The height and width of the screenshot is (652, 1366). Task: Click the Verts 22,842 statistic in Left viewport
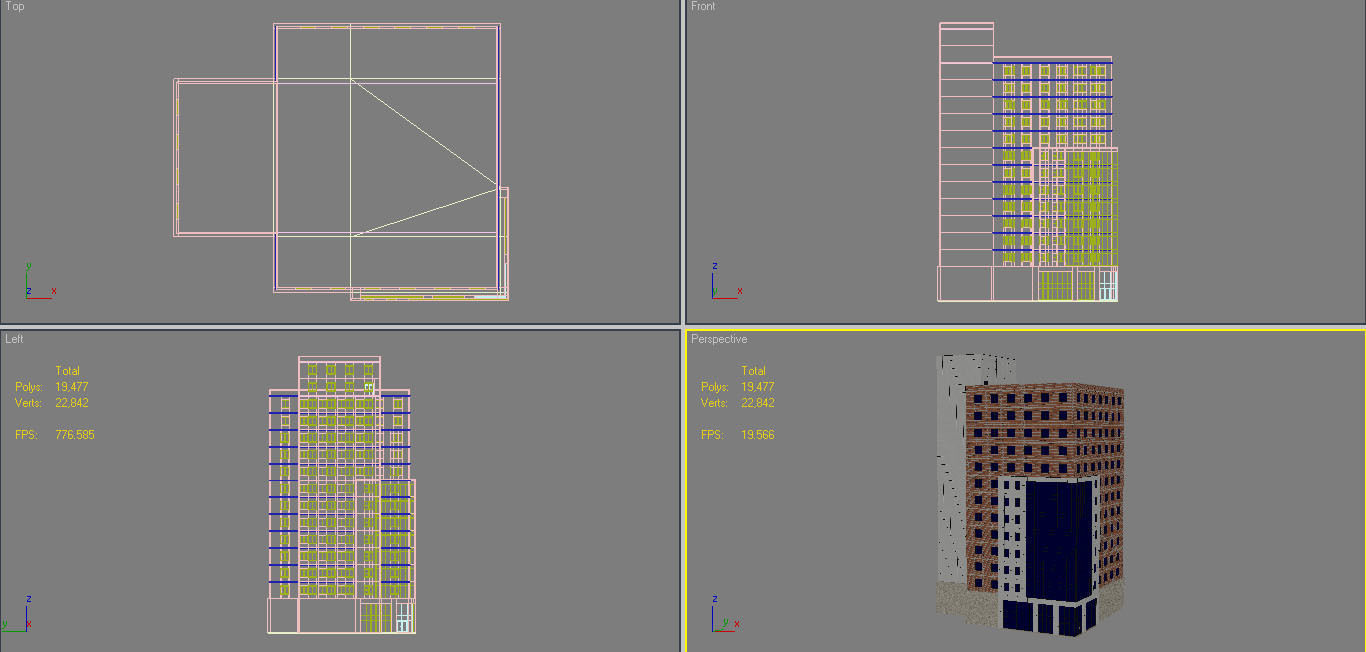tap(52, 403)
